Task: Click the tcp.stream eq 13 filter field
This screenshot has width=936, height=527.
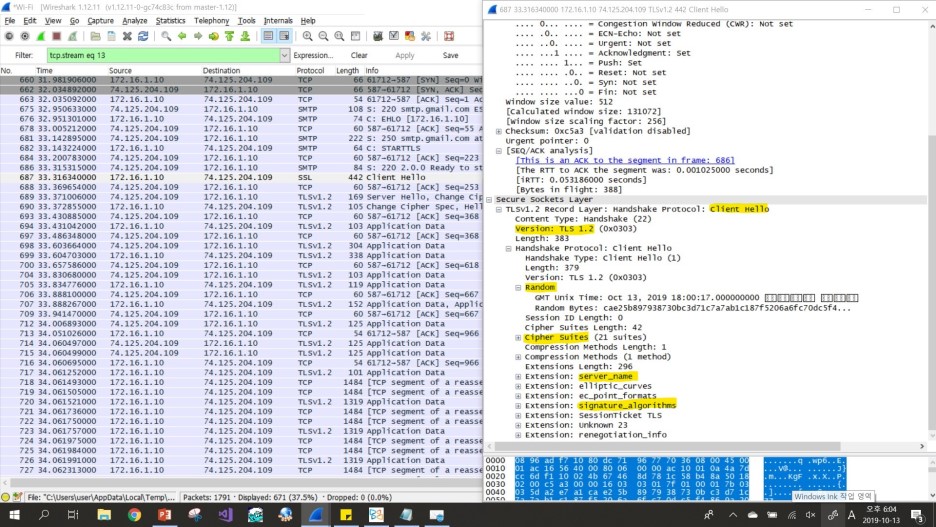Action: pyautogui.click(x=162, y=56)
